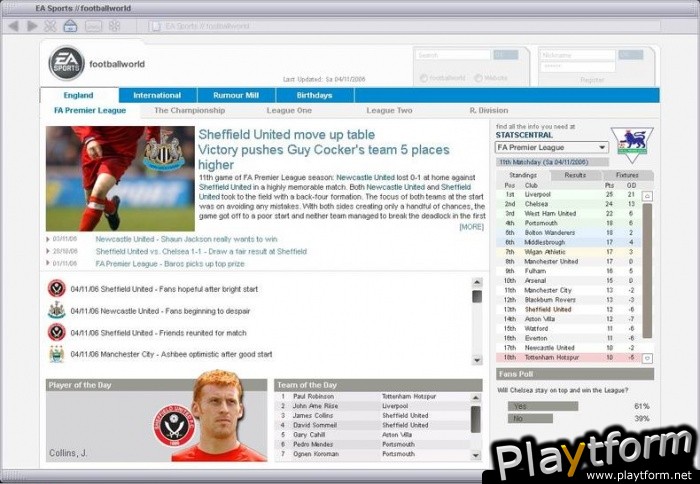Screen dimensions: 700x484
Task: Click the Register link
Action: pyautogui.click(x=592, y=80)
